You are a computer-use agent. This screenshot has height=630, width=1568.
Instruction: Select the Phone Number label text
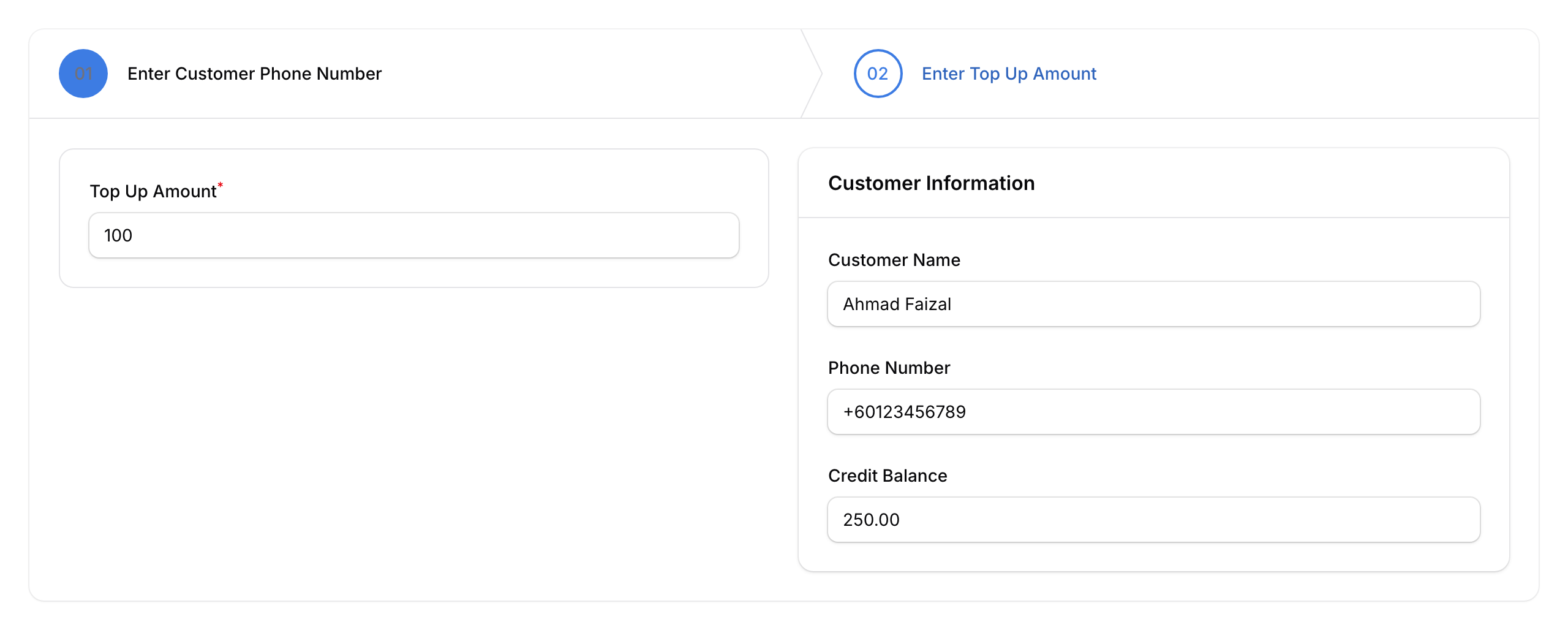(889, 368)
